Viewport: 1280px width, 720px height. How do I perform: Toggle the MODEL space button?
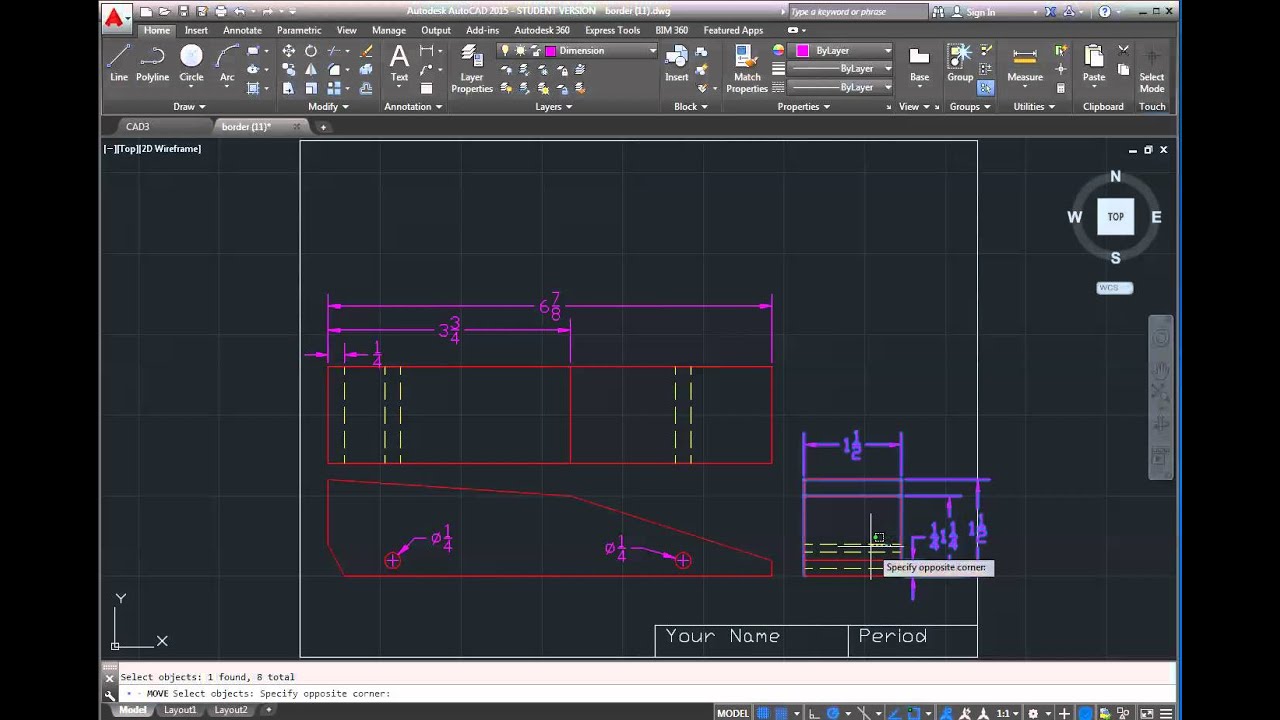tap(734, 713)
